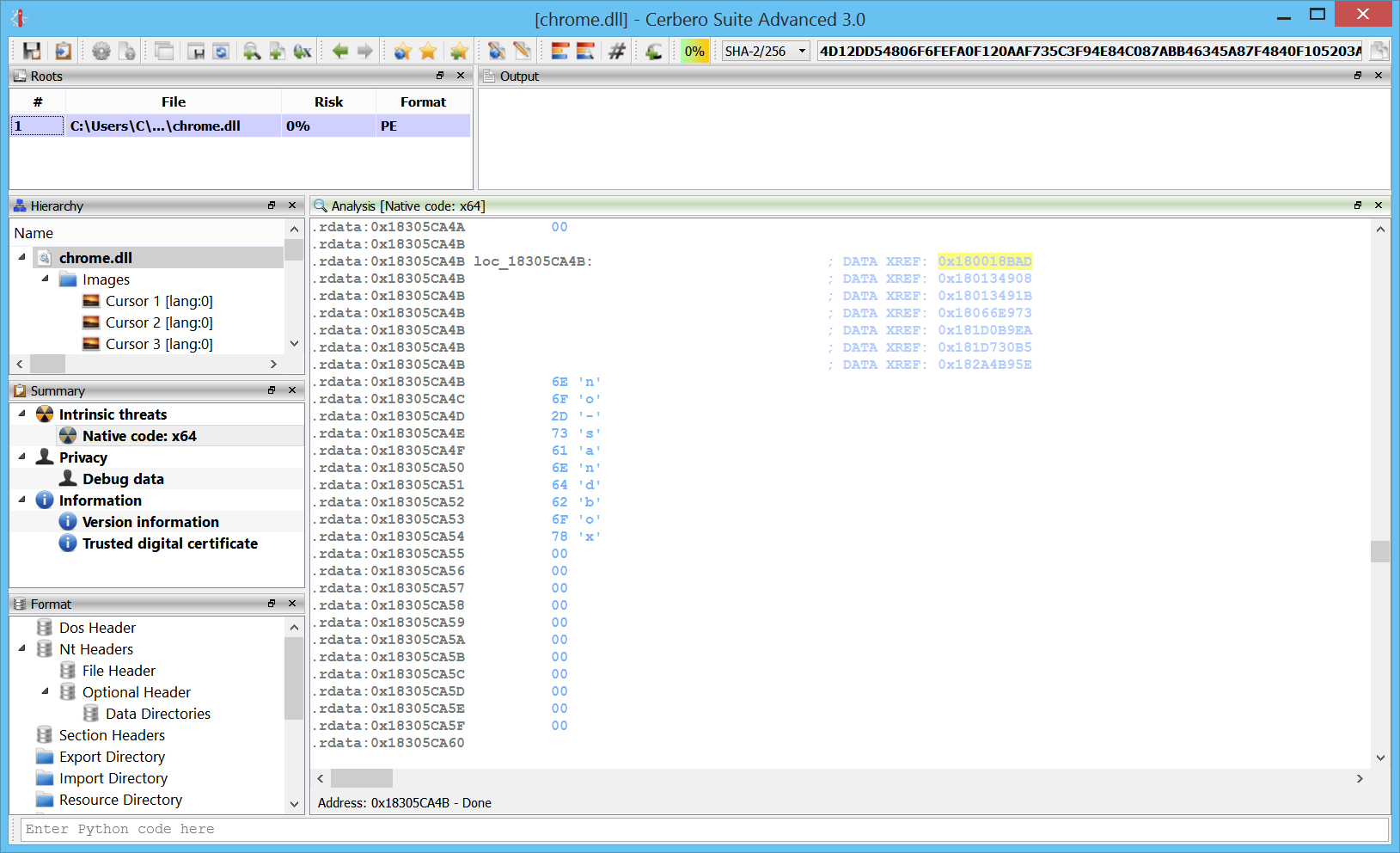Screen dimensions: 1400x853
Task: Click the stacked windows toolbar icon
Action: (x=164, y=52)
